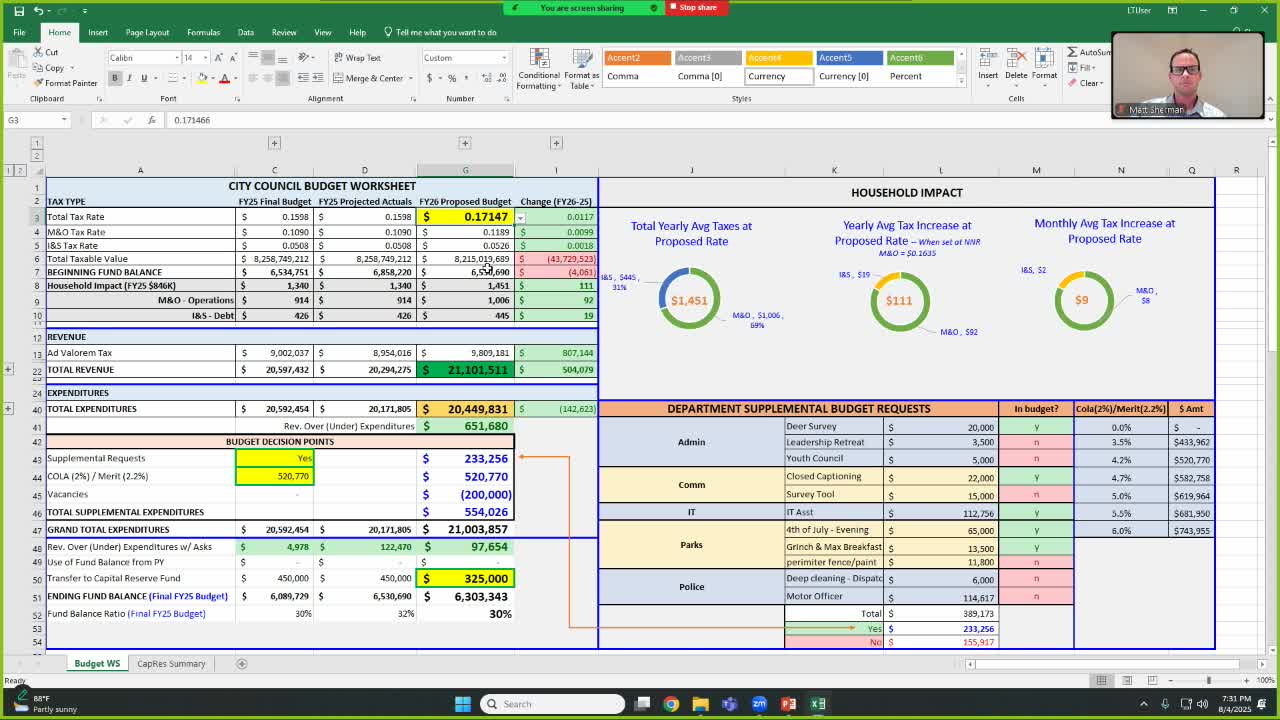The height and width of the screenshot is (720, 1280).
Task: Open the Format as Table gallery
Action: (581, 68)
